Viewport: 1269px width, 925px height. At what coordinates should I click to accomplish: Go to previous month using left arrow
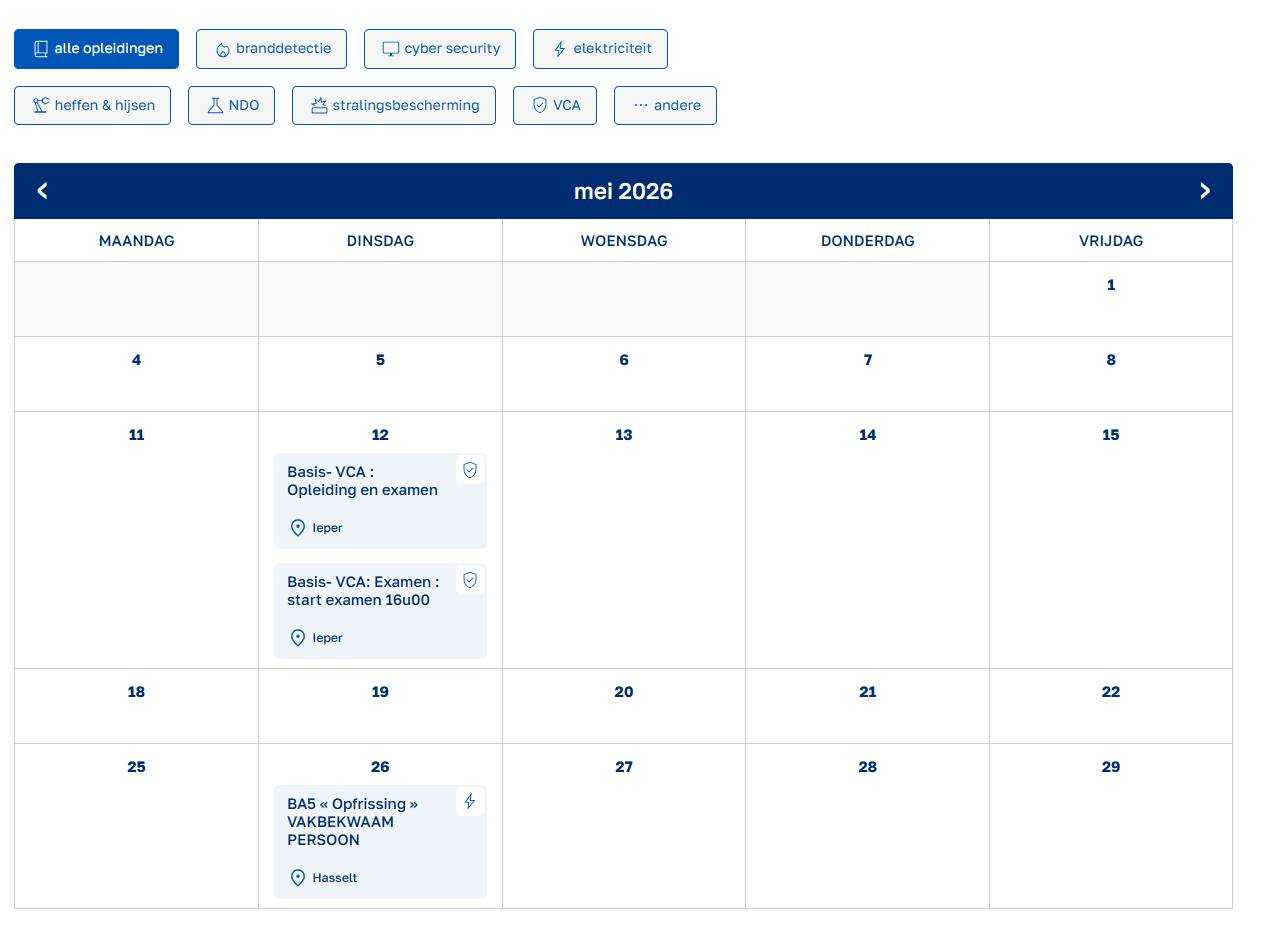click(x=42, y=191)
